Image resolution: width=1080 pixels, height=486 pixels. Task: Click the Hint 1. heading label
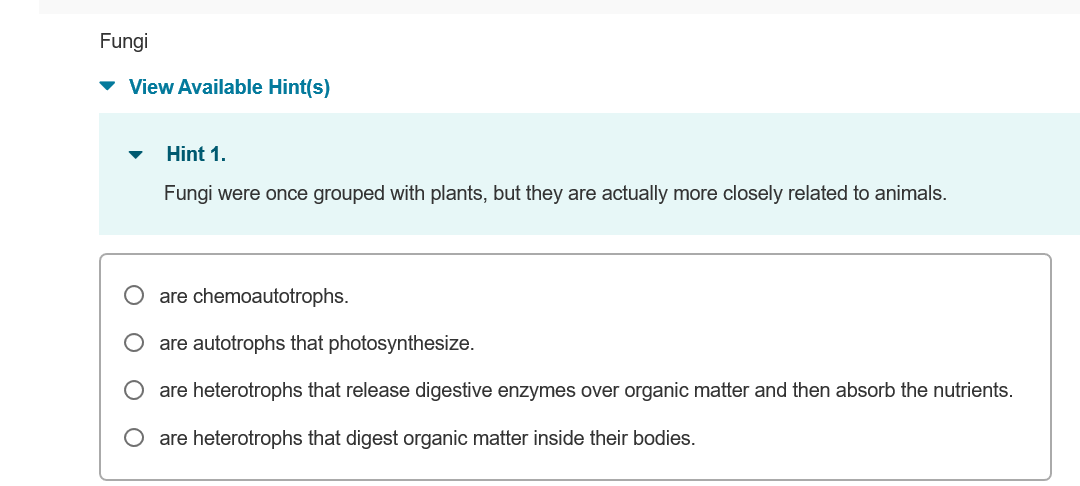point(196,154)
